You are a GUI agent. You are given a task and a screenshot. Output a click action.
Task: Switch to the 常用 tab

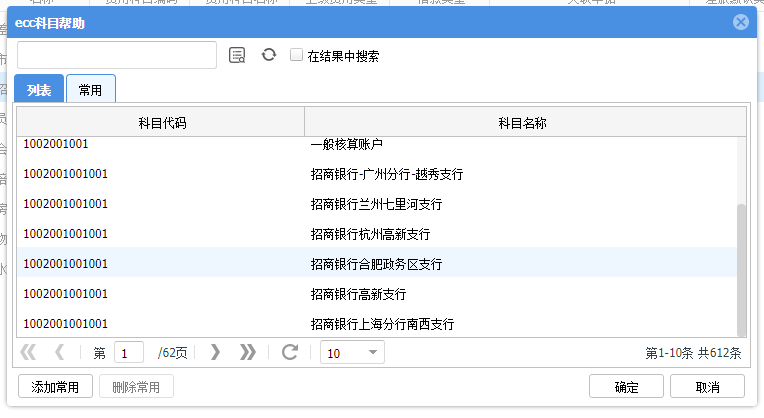point(91,89)
